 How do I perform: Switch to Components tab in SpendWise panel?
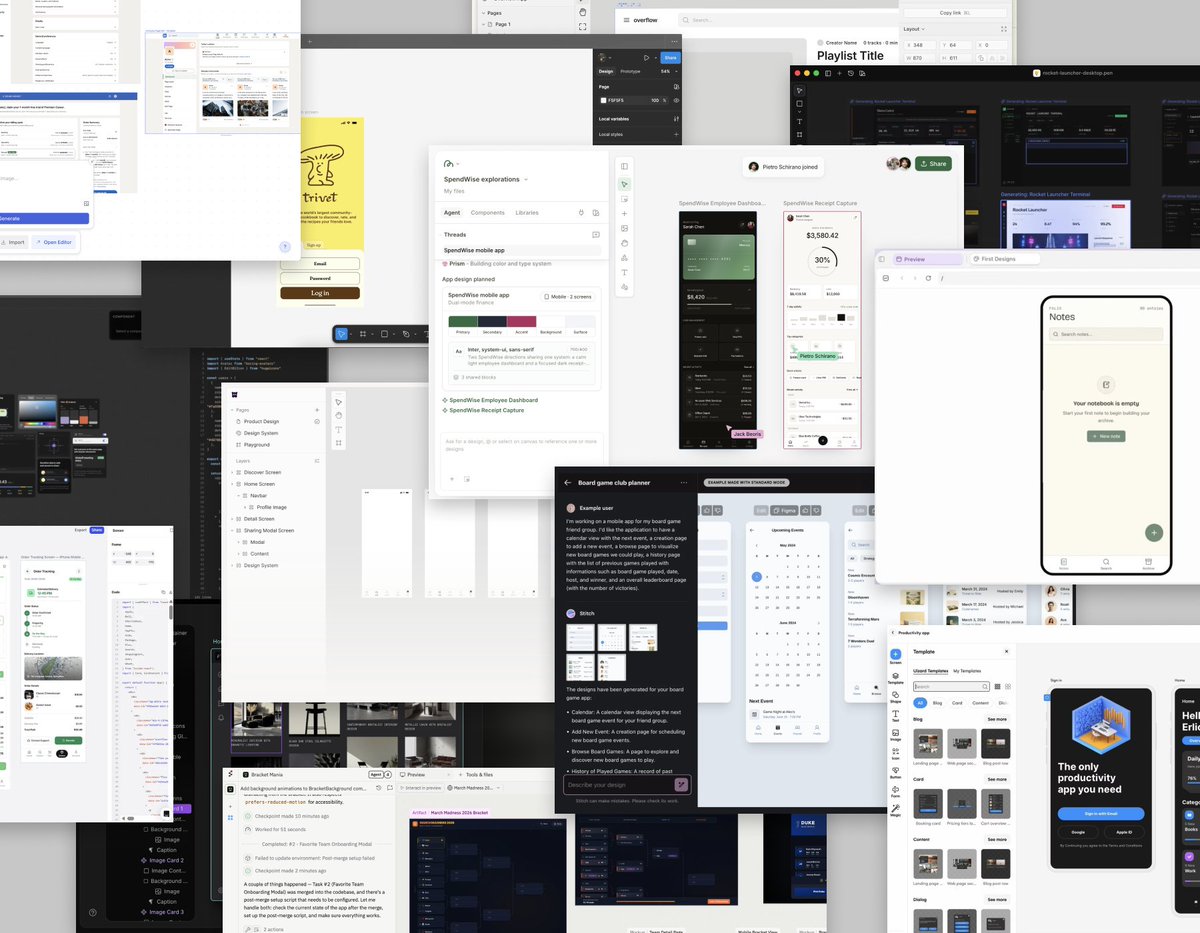click(488, 213)
